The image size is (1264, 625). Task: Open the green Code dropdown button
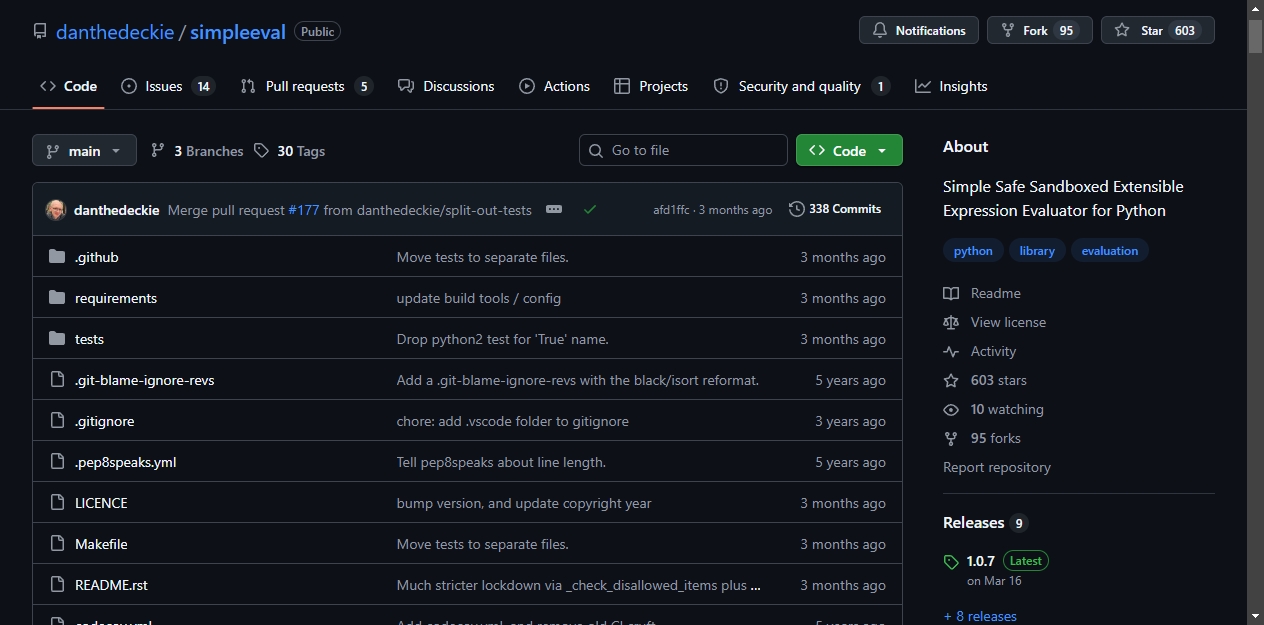tap(849, 150)
